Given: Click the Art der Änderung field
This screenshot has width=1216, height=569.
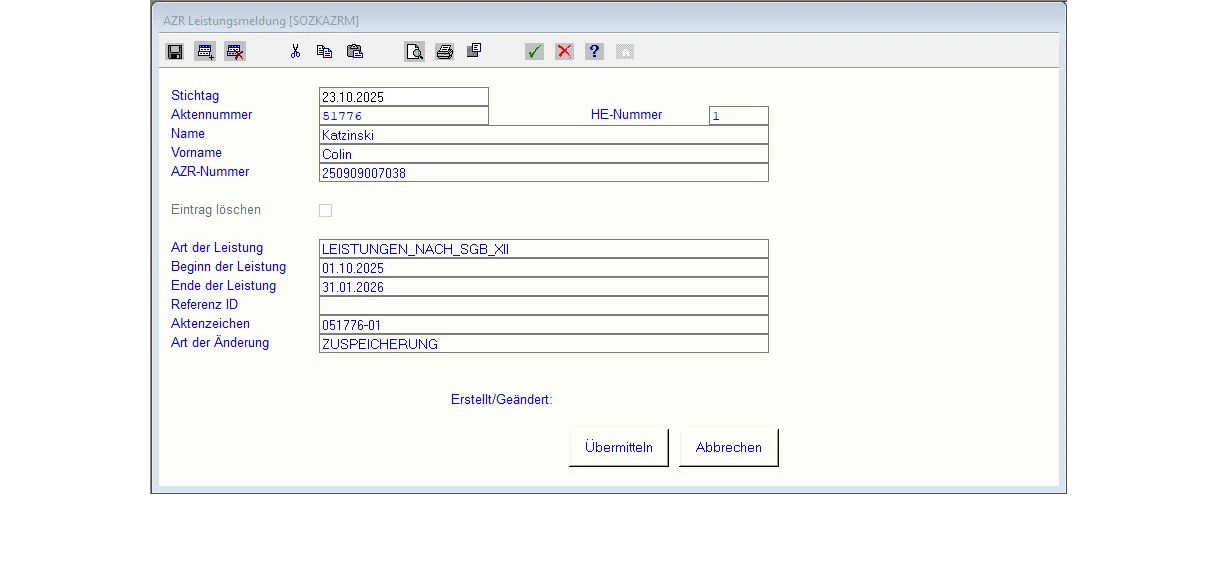Looking at the screenshot, I should (x=543, y=344).
